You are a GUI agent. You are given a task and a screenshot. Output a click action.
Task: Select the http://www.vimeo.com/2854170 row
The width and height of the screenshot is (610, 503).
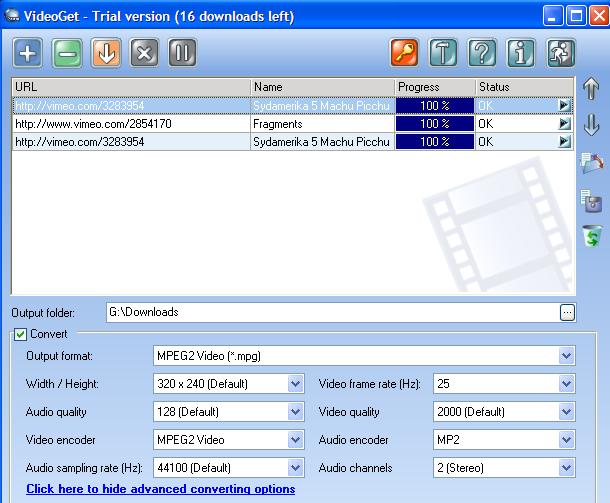(x=293, y=124)
